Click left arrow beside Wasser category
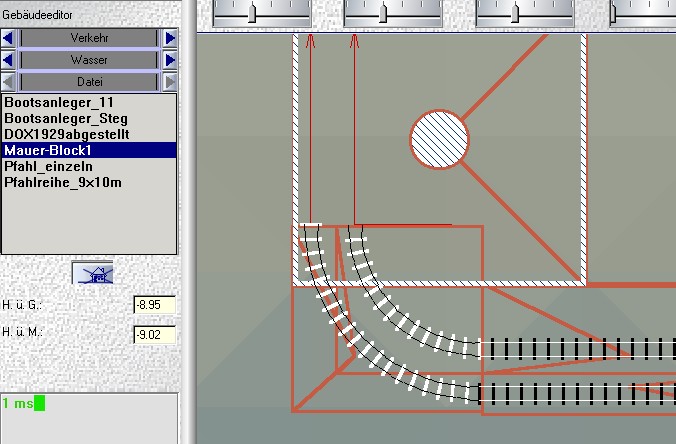The width and height of the screenshot is (676, 444). (9, 60)
